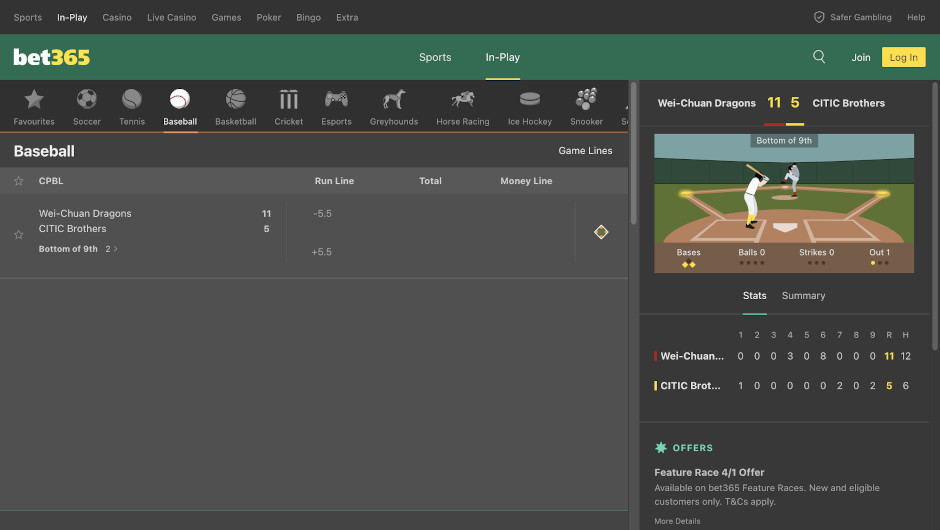Click the baseball diamond match tracker icon
Image resolution: width=940 pixels, height=530 pixels.
coord(601,232)
